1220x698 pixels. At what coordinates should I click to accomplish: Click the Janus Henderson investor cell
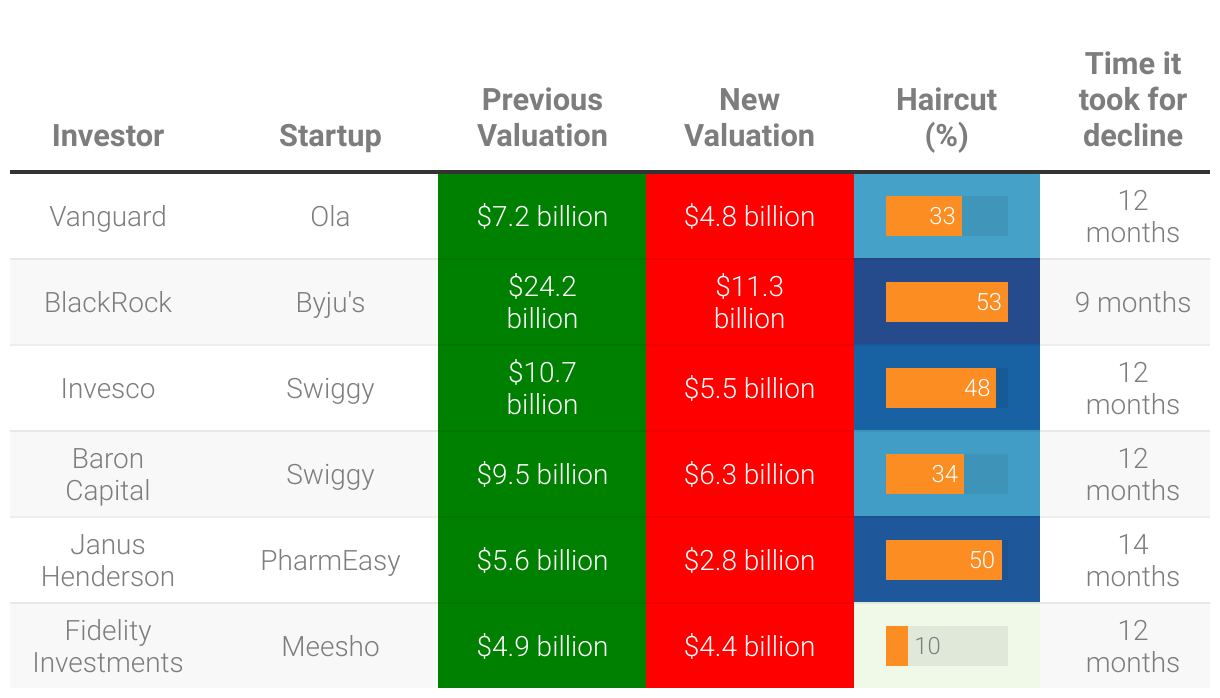pos(108,560)
